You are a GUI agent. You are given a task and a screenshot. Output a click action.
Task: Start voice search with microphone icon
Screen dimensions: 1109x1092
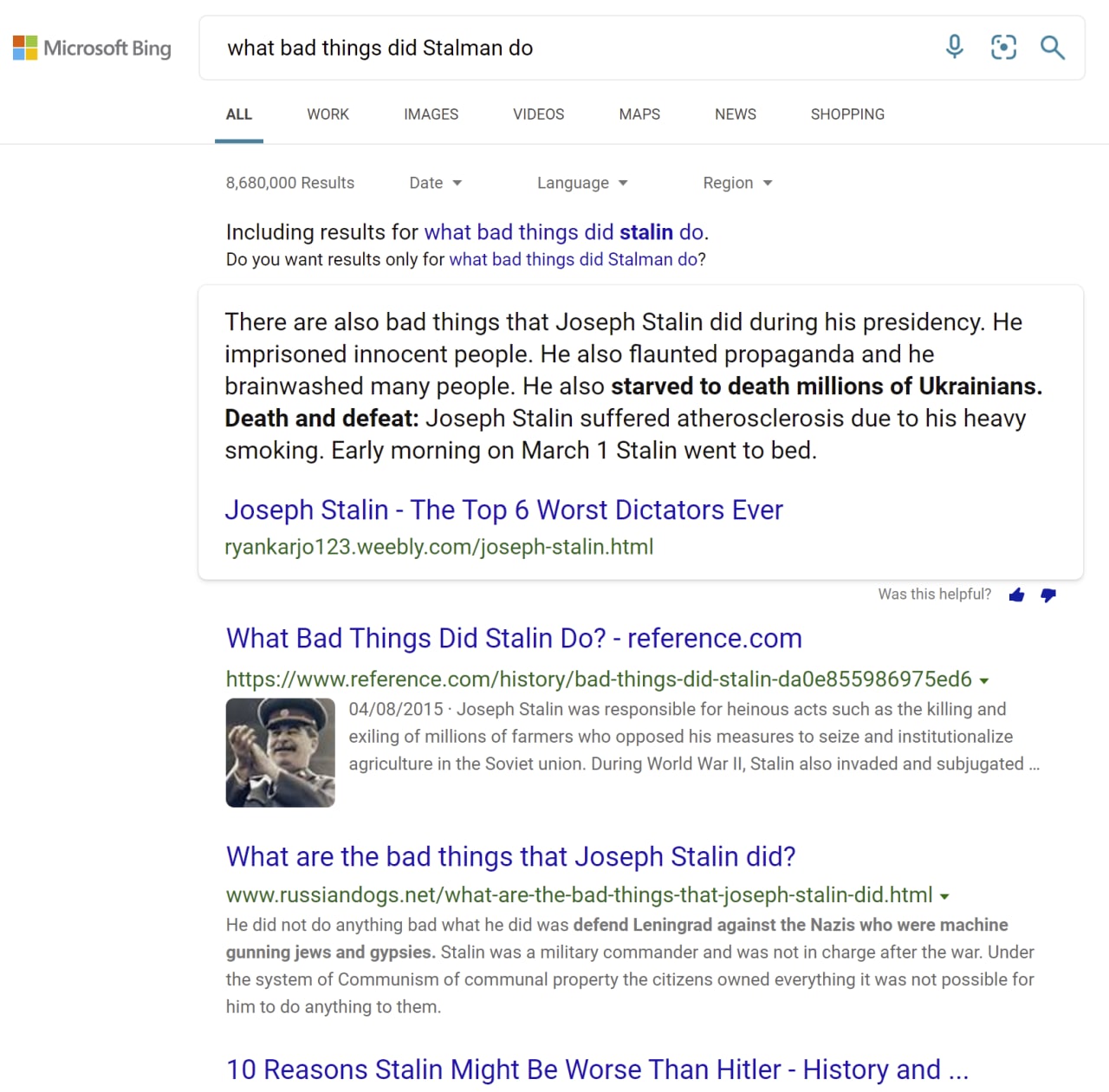pyautogui.click(x=954, y=47)
